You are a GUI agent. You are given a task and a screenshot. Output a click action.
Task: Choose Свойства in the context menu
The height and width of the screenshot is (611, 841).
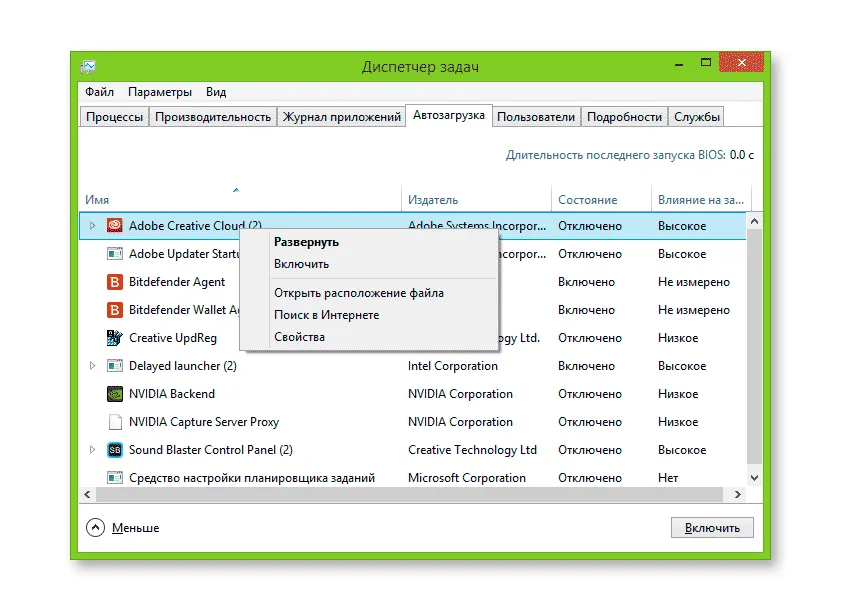pyautogui.click(x=368, y=337)
